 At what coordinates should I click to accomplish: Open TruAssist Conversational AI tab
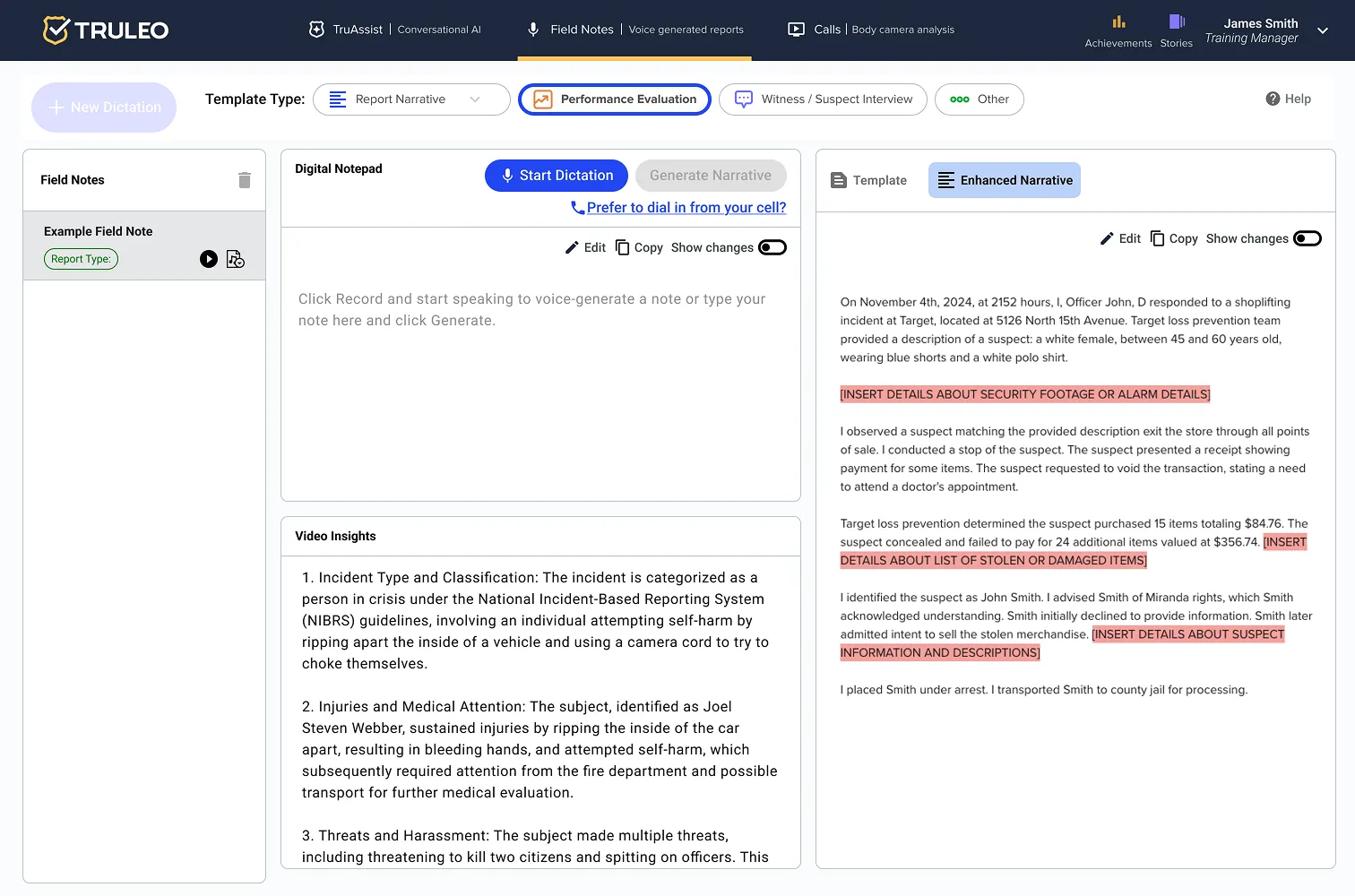tap(394, 30)
